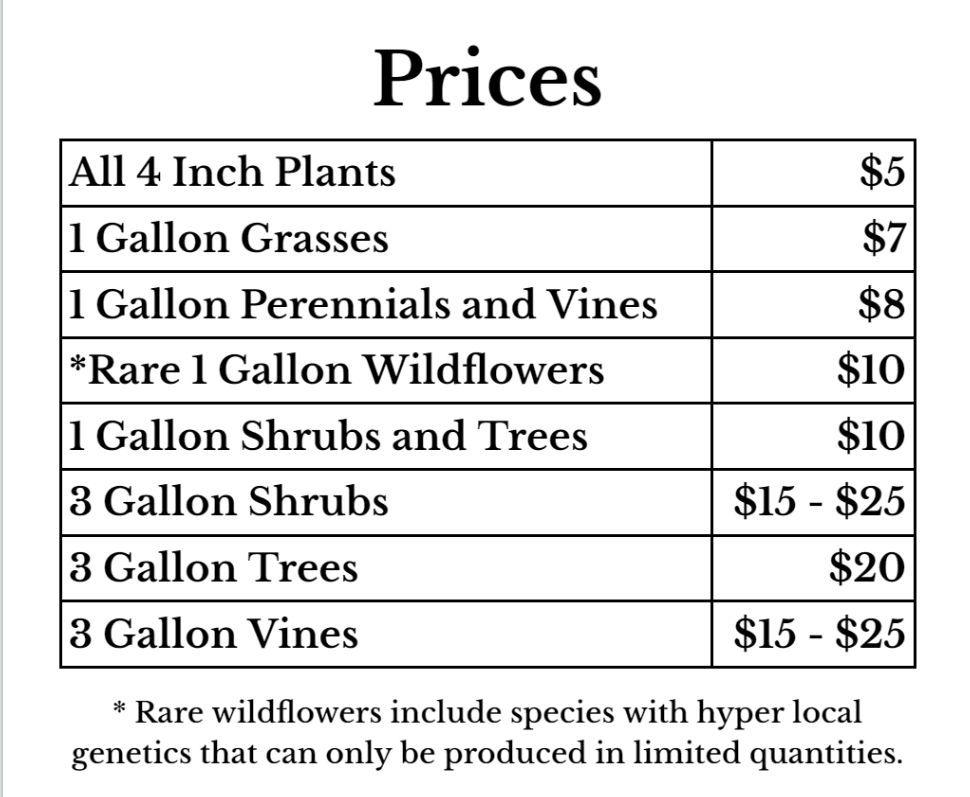Select the 3 Gallon Vines label
Screen dimensions: 970x797
[213, 634]
